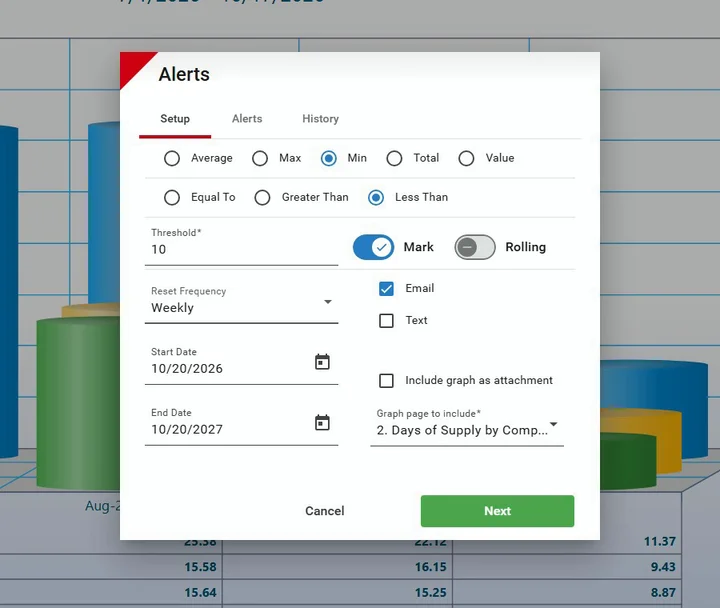Screen dimensions: 720x608
Task: Open the Graph page to include dropdown
Action: tap(467, 426)
